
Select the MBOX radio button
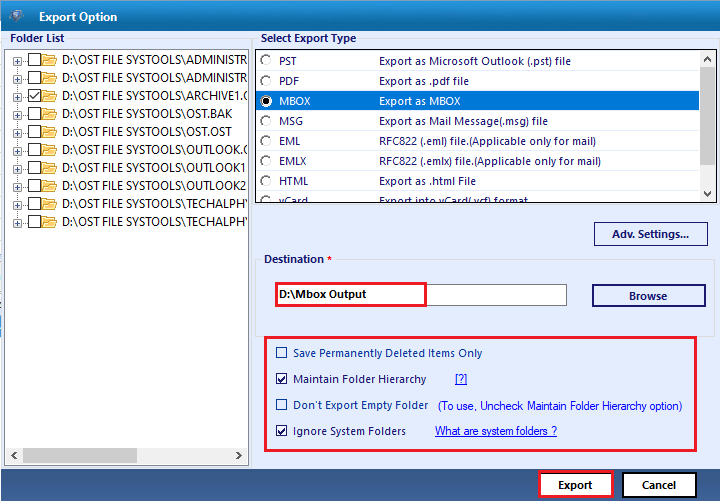tap(266, 101)
